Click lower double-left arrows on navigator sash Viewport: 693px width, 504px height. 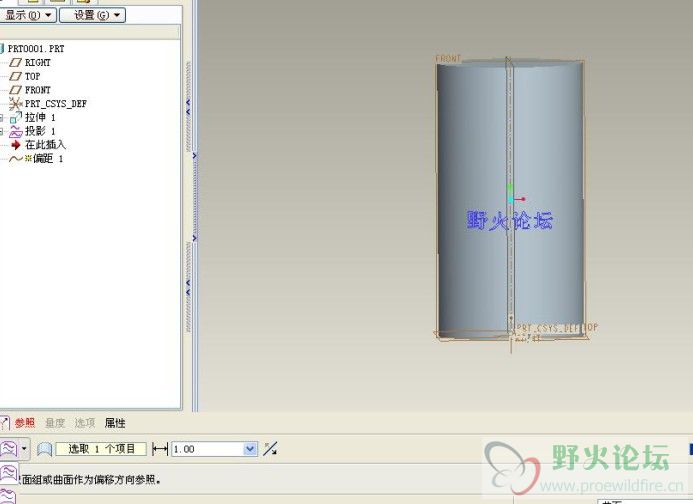188,287
